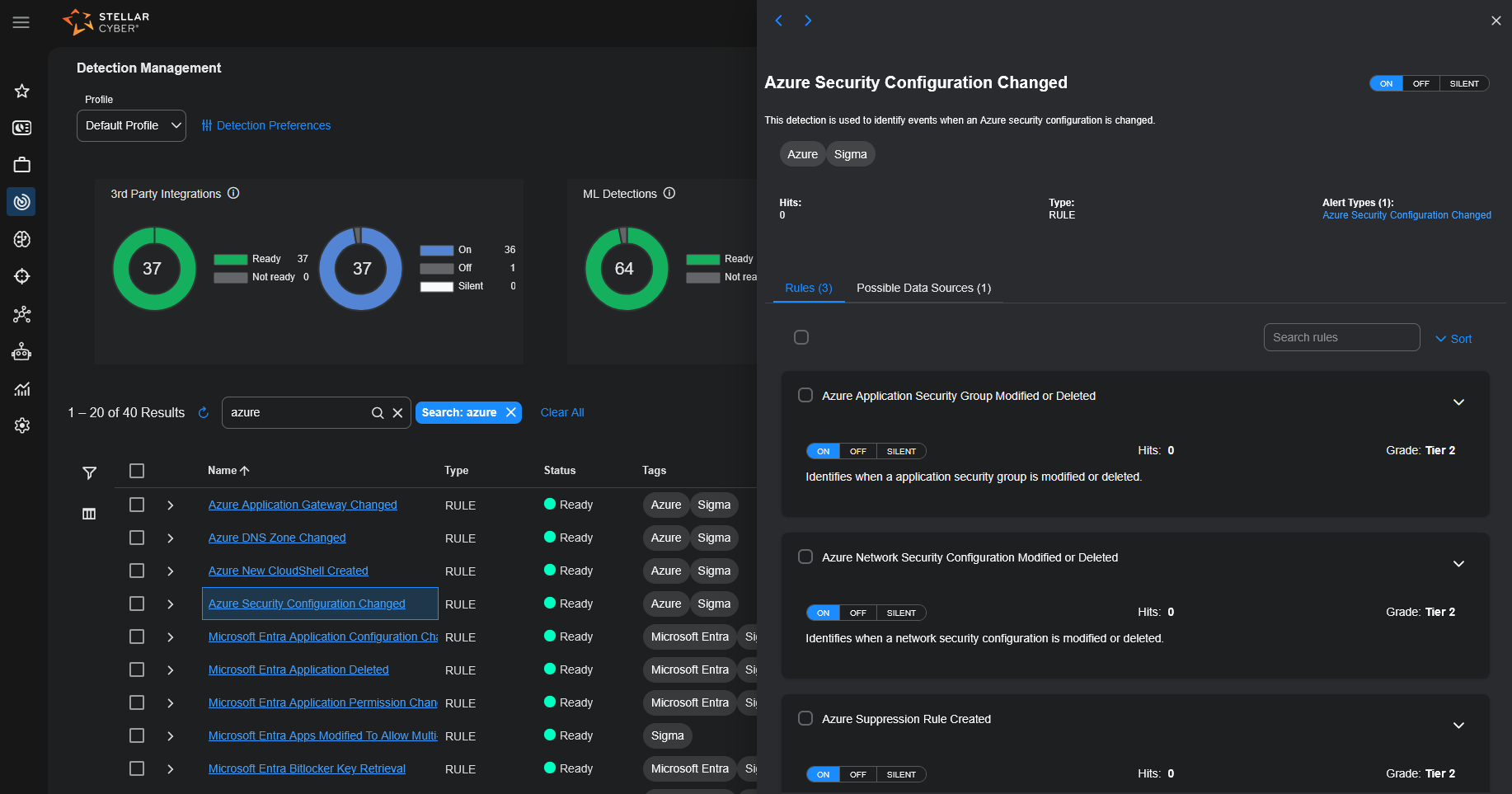Screen dimensions: 1512x794
Task: Select all rules checkbox in detail panel
Action: (x=801, y=337)
